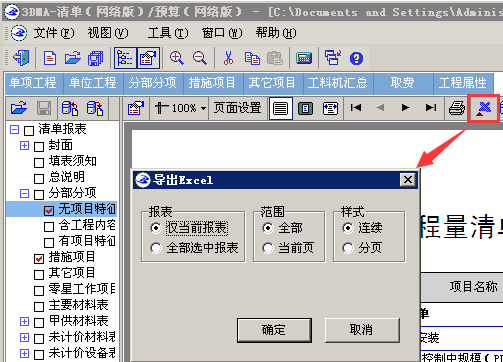Switch to the 分部分项 tab
The height and width of the screenshot is (362, 503).
click(x=153, y=83)
